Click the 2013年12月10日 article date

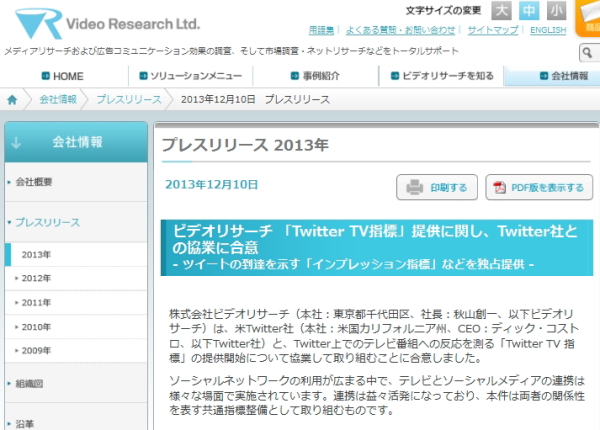(212, 185)
